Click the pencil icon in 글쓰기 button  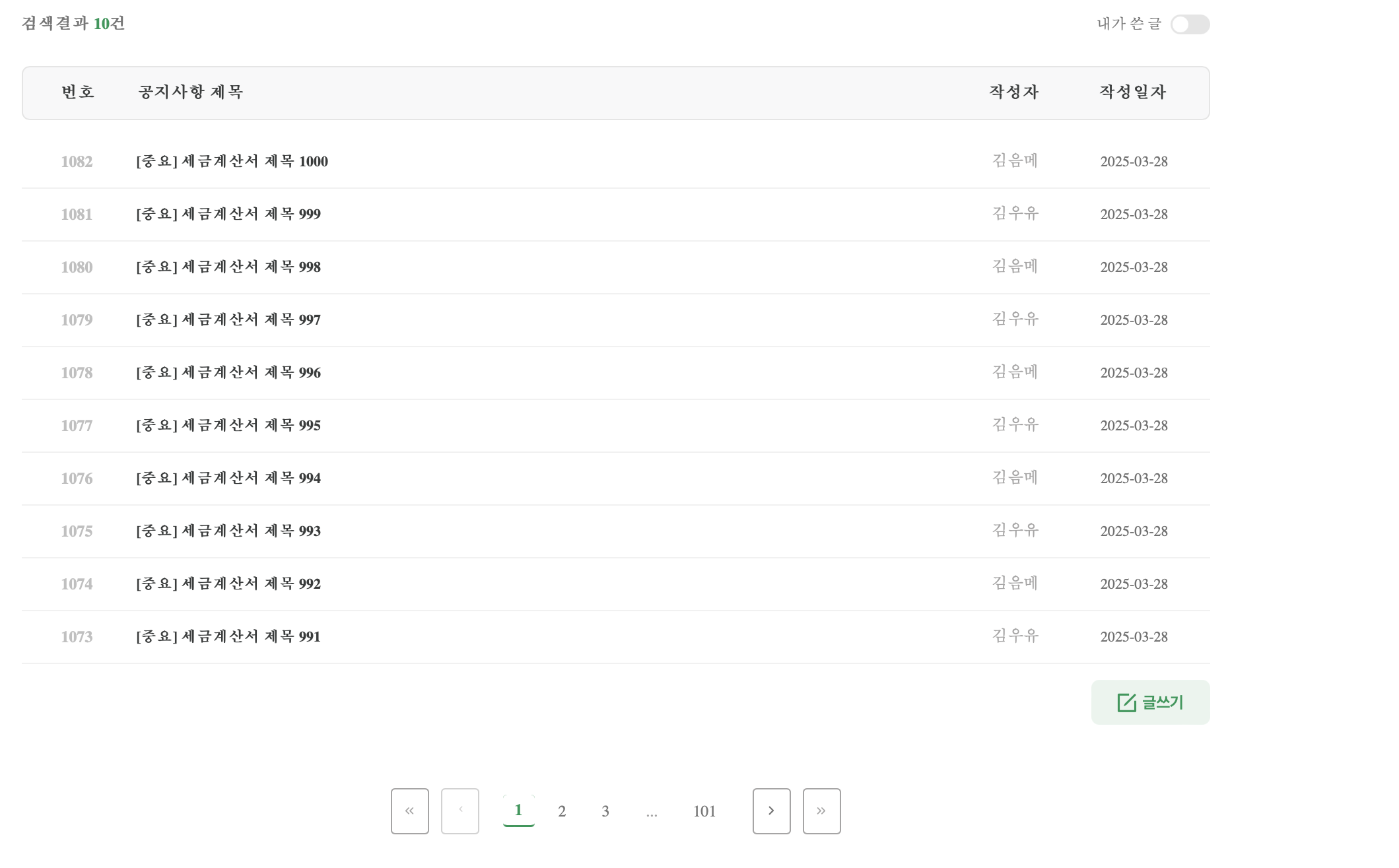(1126, 702)
